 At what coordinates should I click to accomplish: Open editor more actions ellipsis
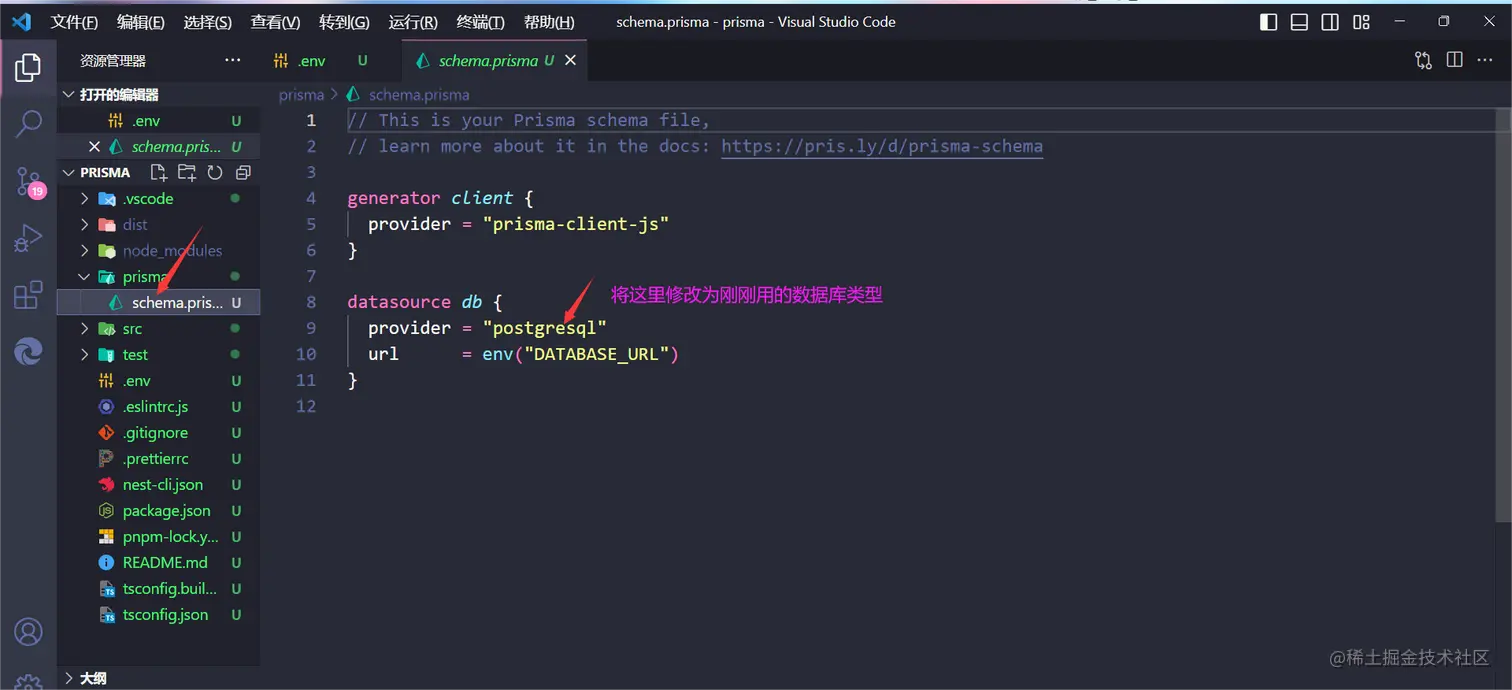pos(1485,60)
